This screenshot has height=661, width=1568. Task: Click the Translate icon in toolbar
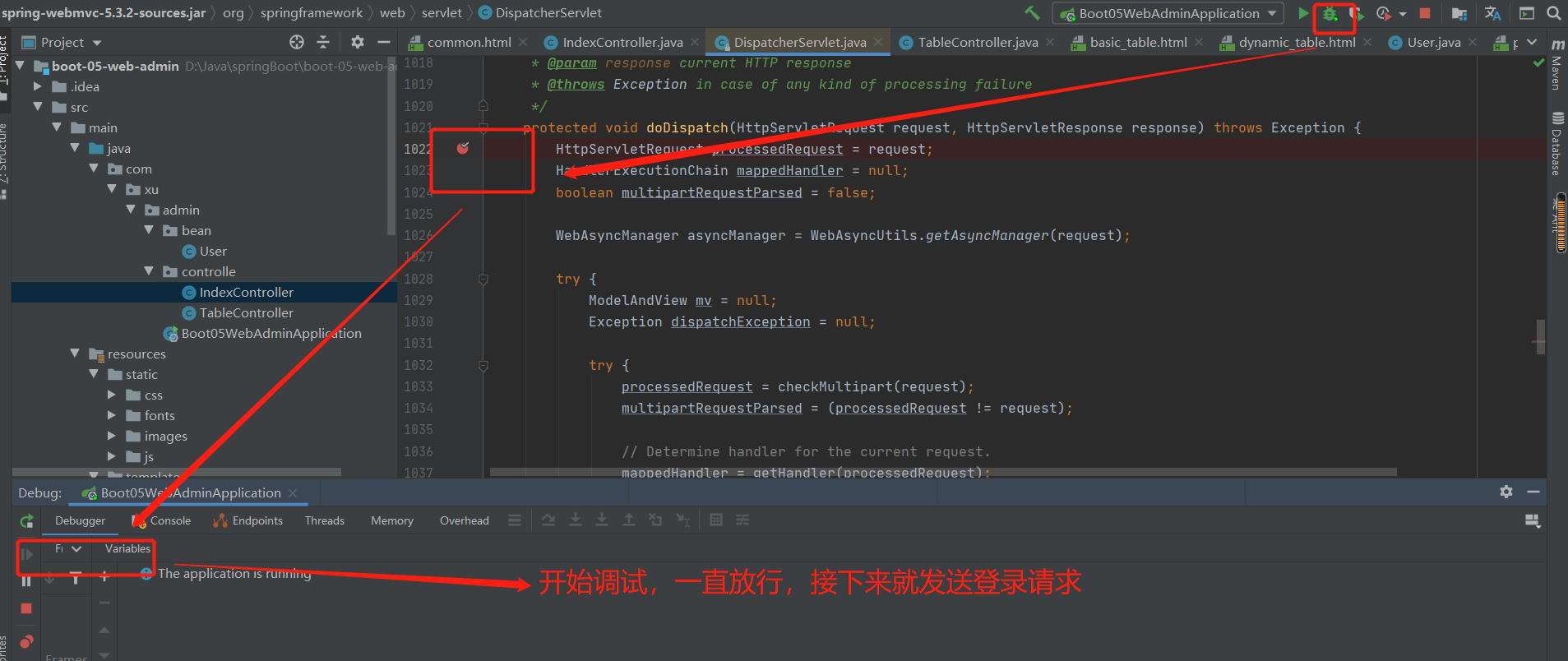coord(1493,13)
